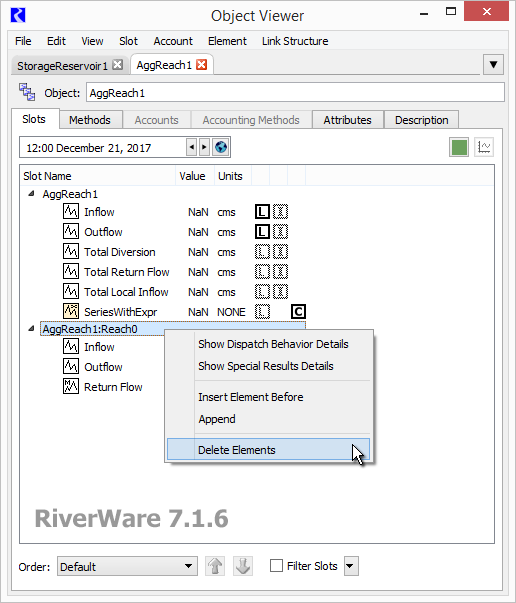The width and height of the screenshot is (516, 603).
Task: Click the L link icon on Inflow row
Action: coord(262,212)
